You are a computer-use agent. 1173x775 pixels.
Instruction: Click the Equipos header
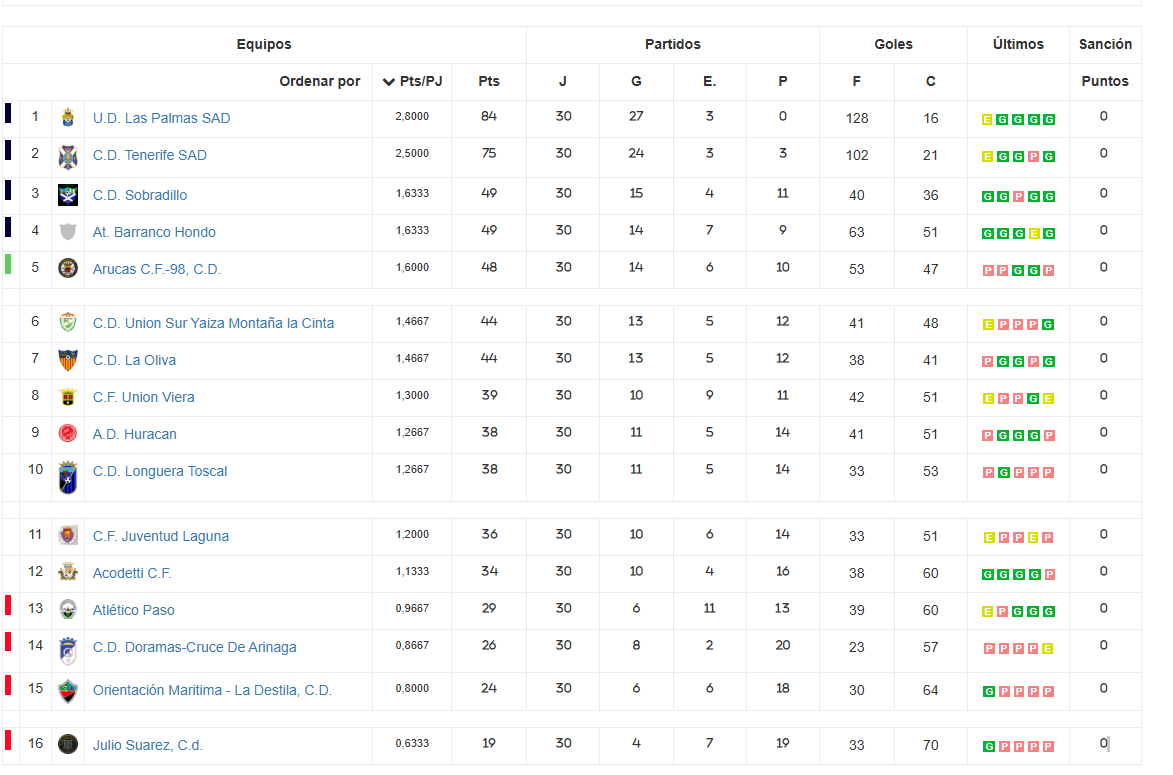click(x=264, y=44)
